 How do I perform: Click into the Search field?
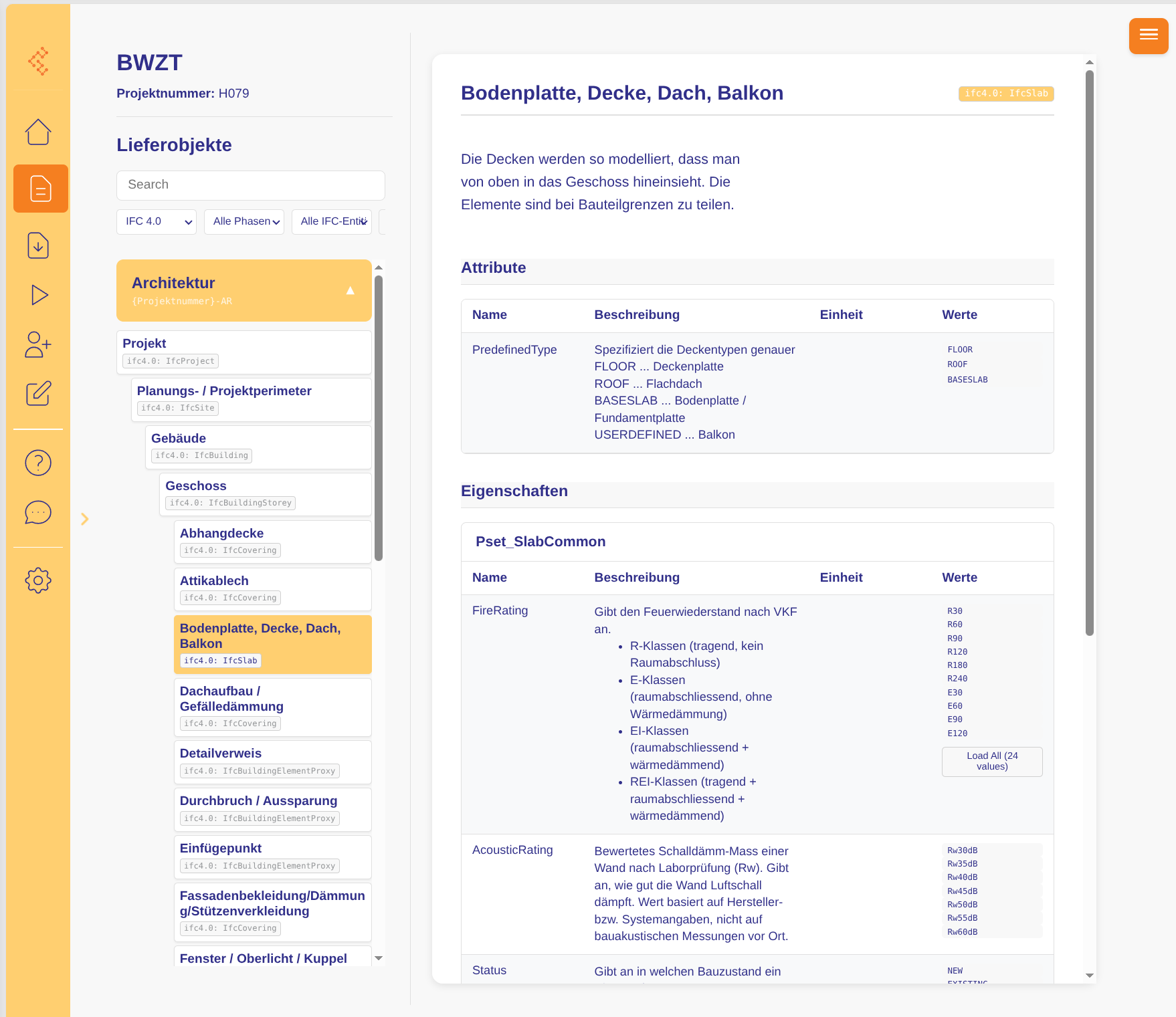coord(251,185)
